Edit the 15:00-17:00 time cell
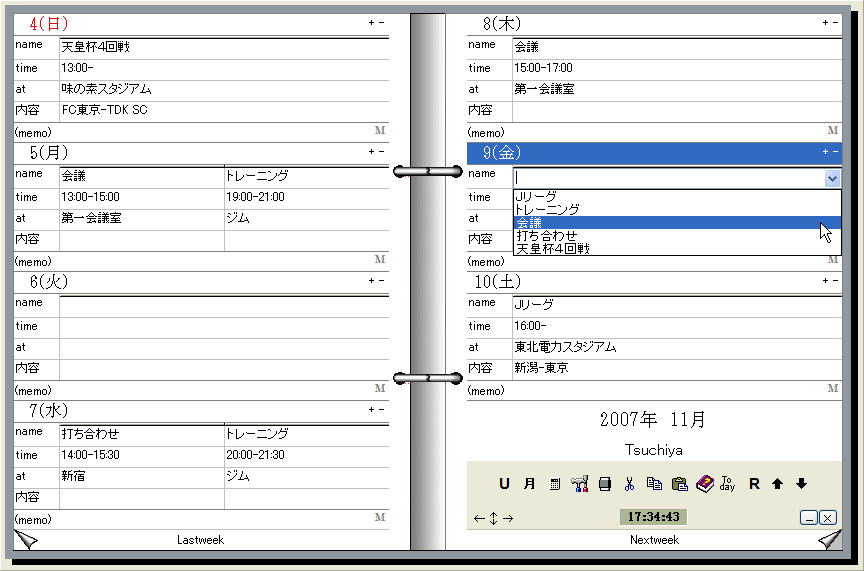 (677, 70)
